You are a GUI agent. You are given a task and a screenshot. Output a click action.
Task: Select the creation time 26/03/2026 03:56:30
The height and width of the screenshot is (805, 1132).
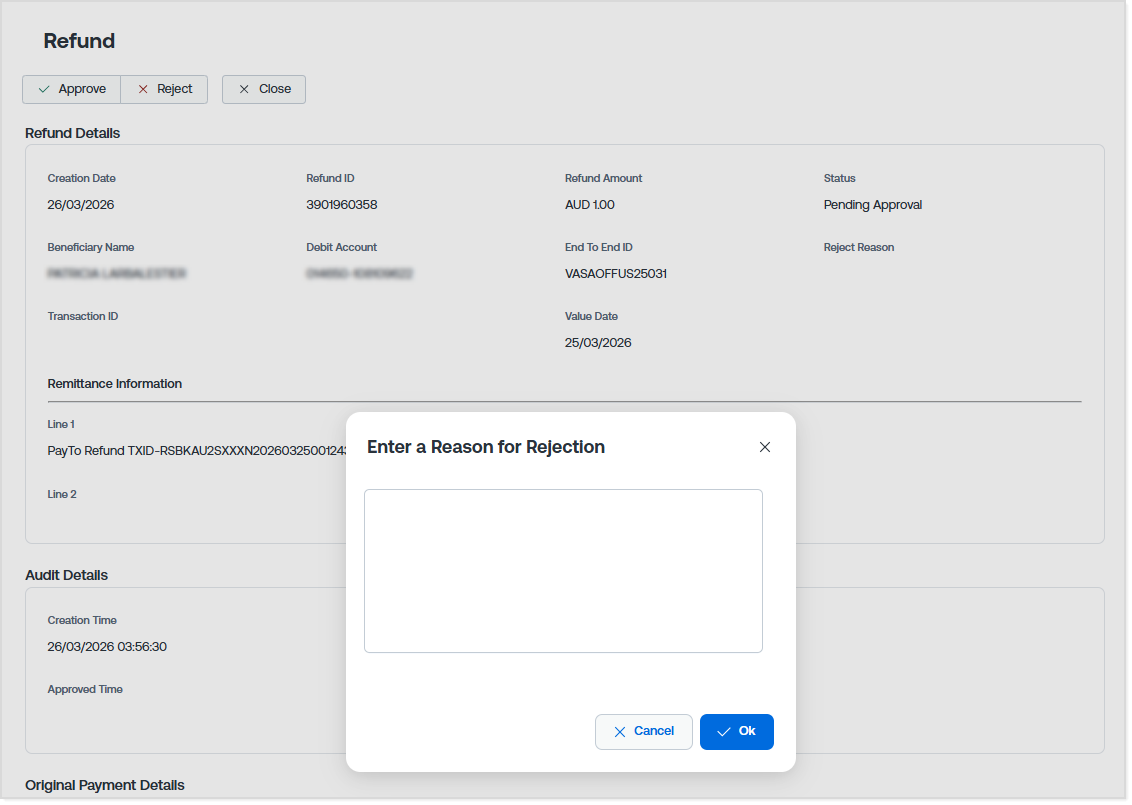coord(107,647)
